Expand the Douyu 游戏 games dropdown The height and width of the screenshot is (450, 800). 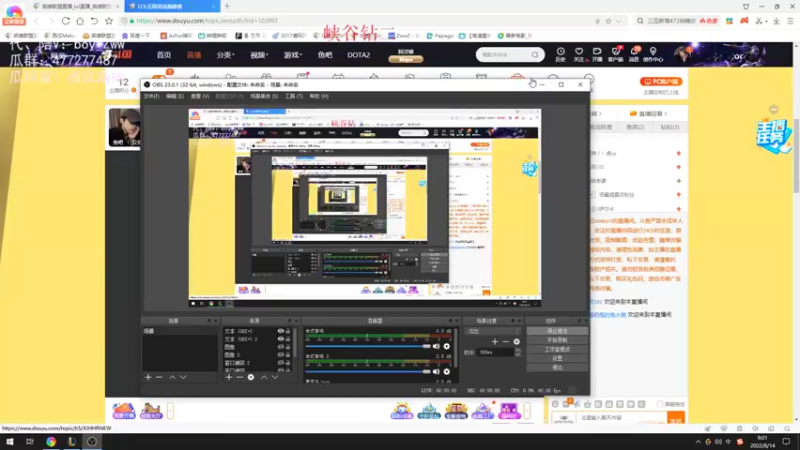coord(293,55)
